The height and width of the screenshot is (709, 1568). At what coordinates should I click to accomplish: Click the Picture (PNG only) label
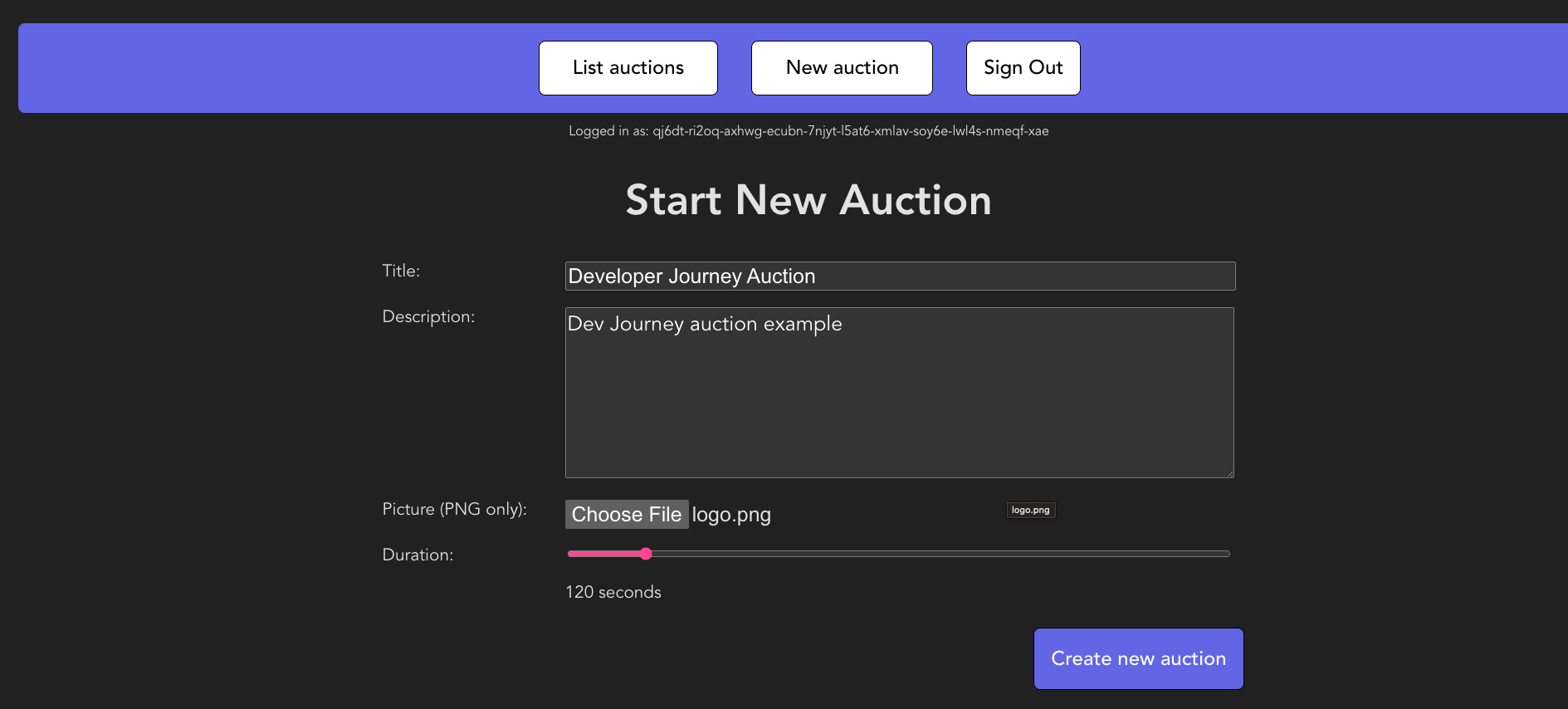(454, 509)
